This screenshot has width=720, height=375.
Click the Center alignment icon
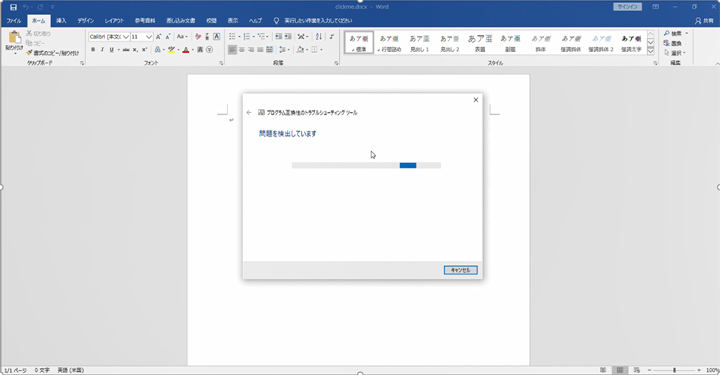(x=242, y=50)
